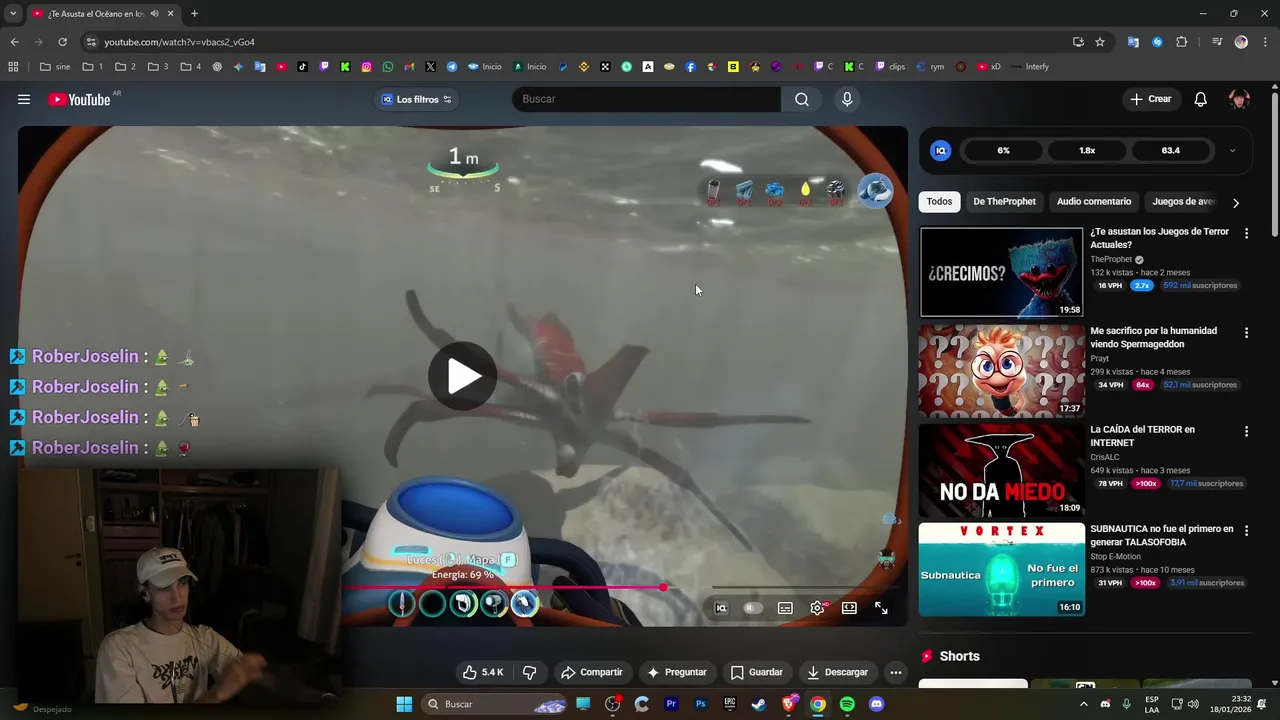The height and width of the screenshot is (720, 1280).
Task: Open options for 'La CAÍDA del TERROR' video
Action: point(1246,431)
